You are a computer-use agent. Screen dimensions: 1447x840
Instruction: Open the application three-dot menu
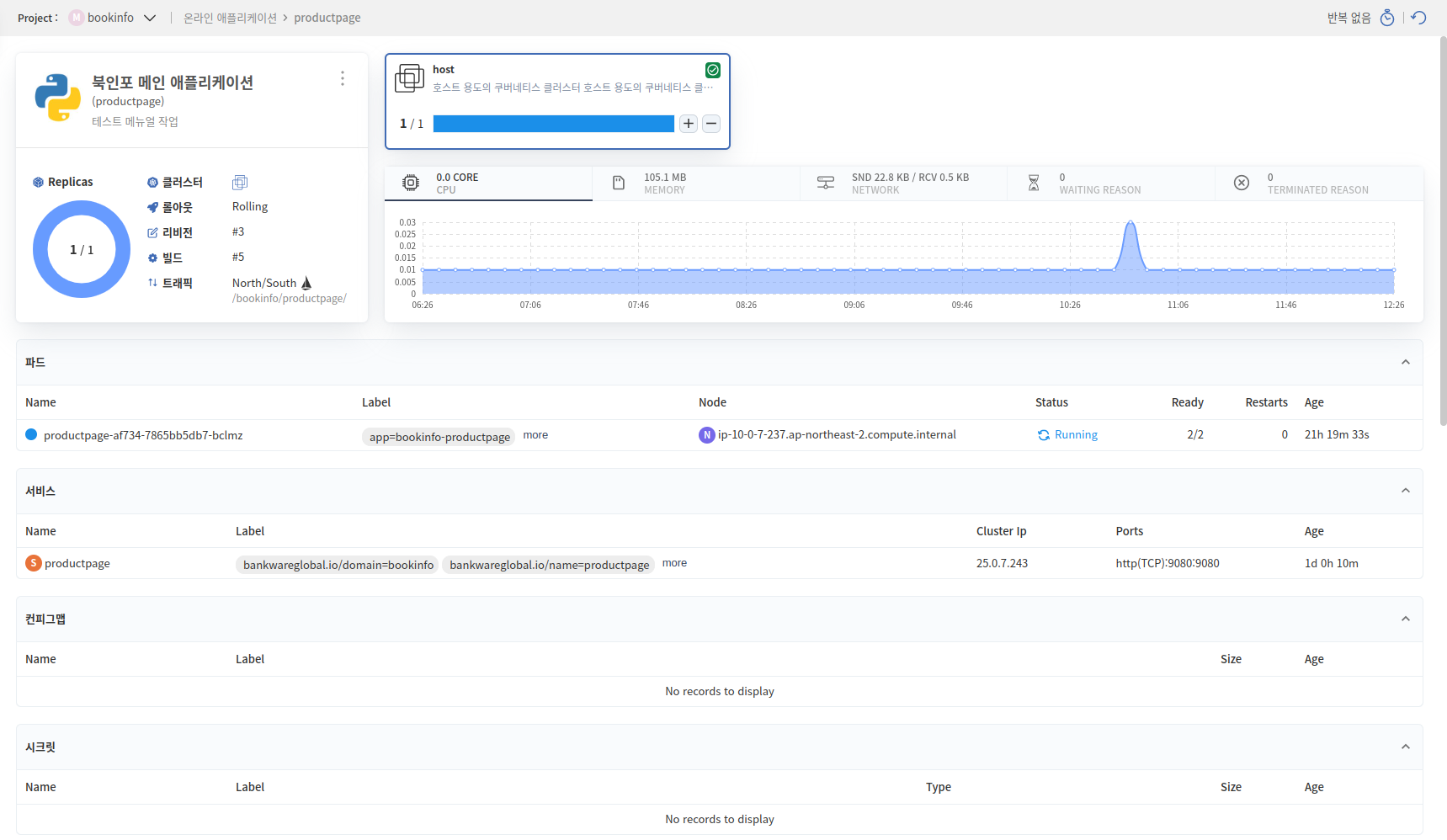click(x=343, y=78)
